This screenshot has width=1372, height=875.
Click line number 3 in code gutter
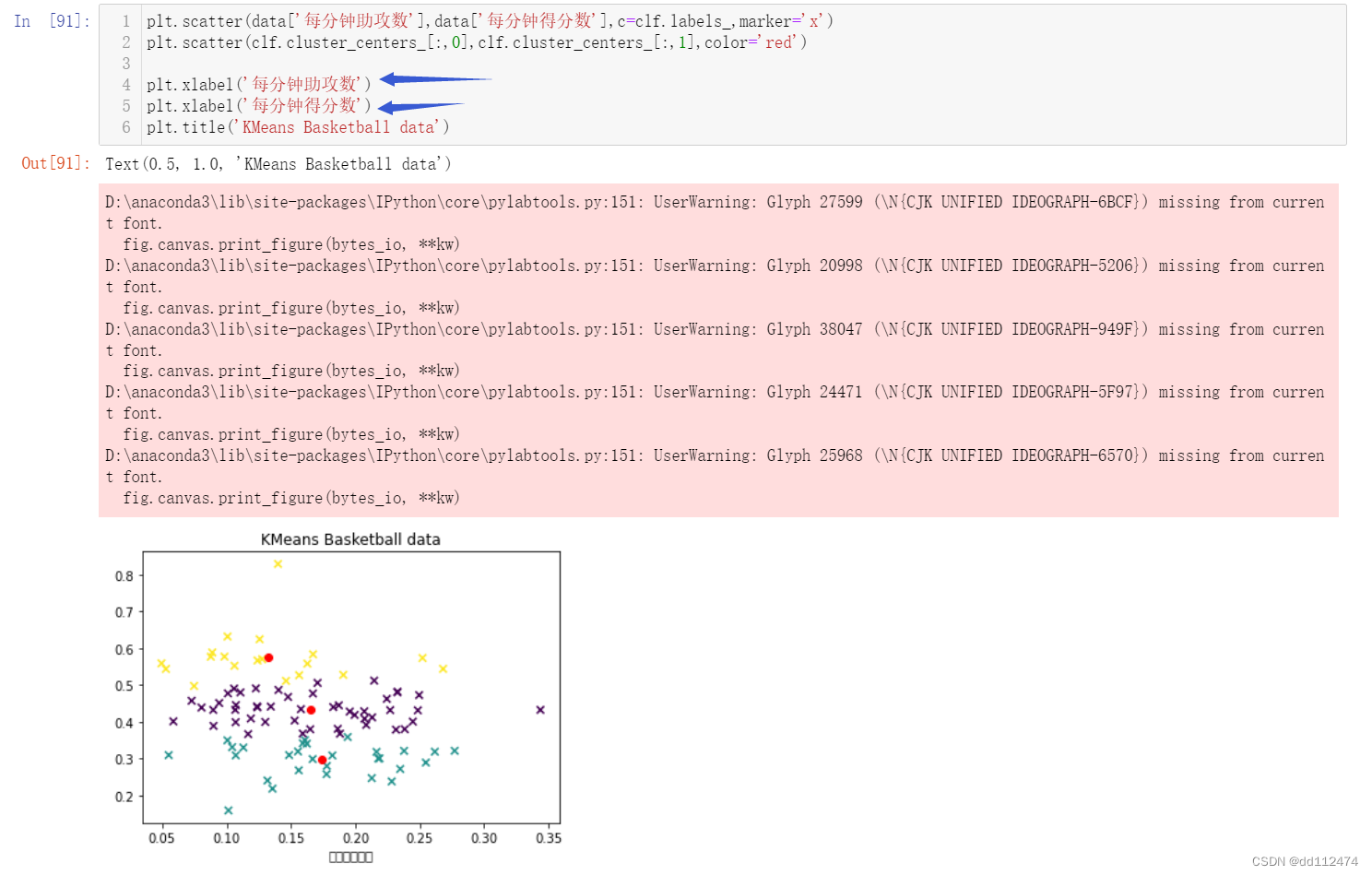126,64
